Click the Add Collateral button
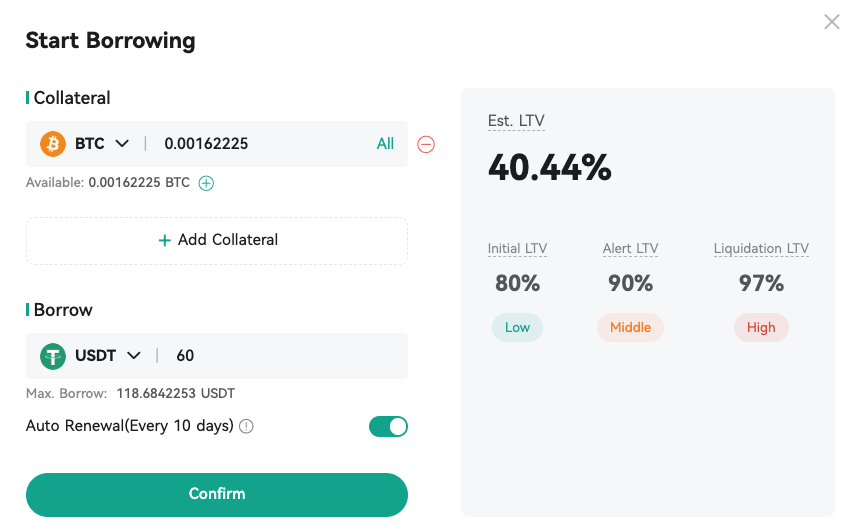 217,240
